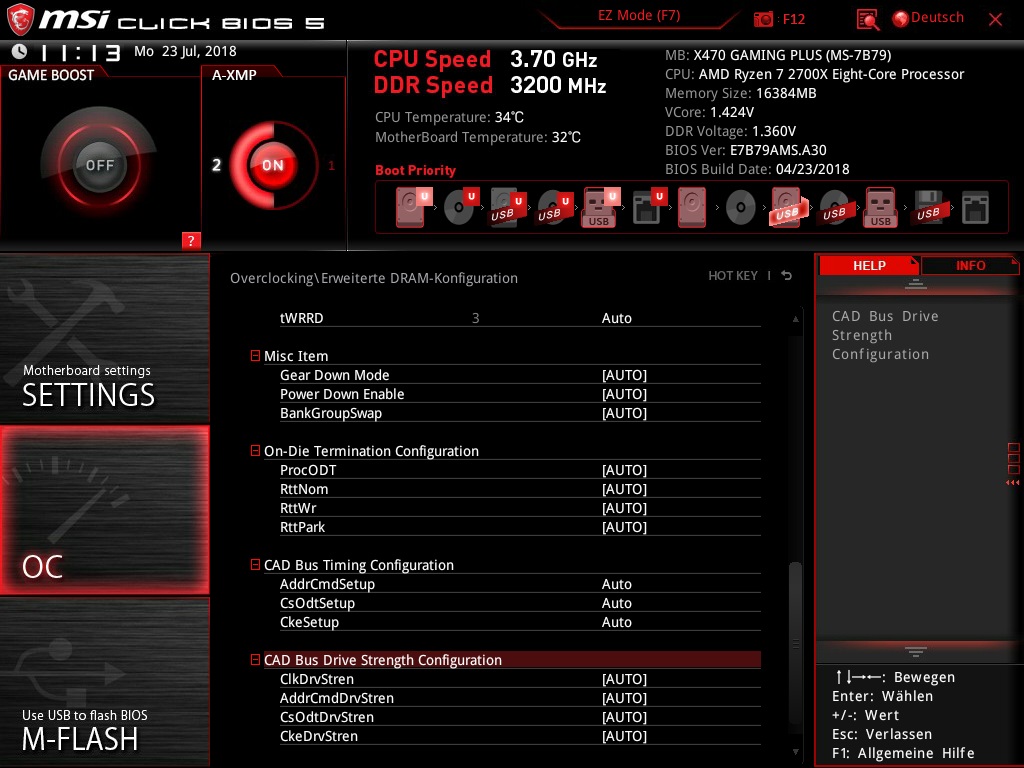Collapse the Misc Item section
This screenshot has width=1024, height=768.
coord(255,356)
